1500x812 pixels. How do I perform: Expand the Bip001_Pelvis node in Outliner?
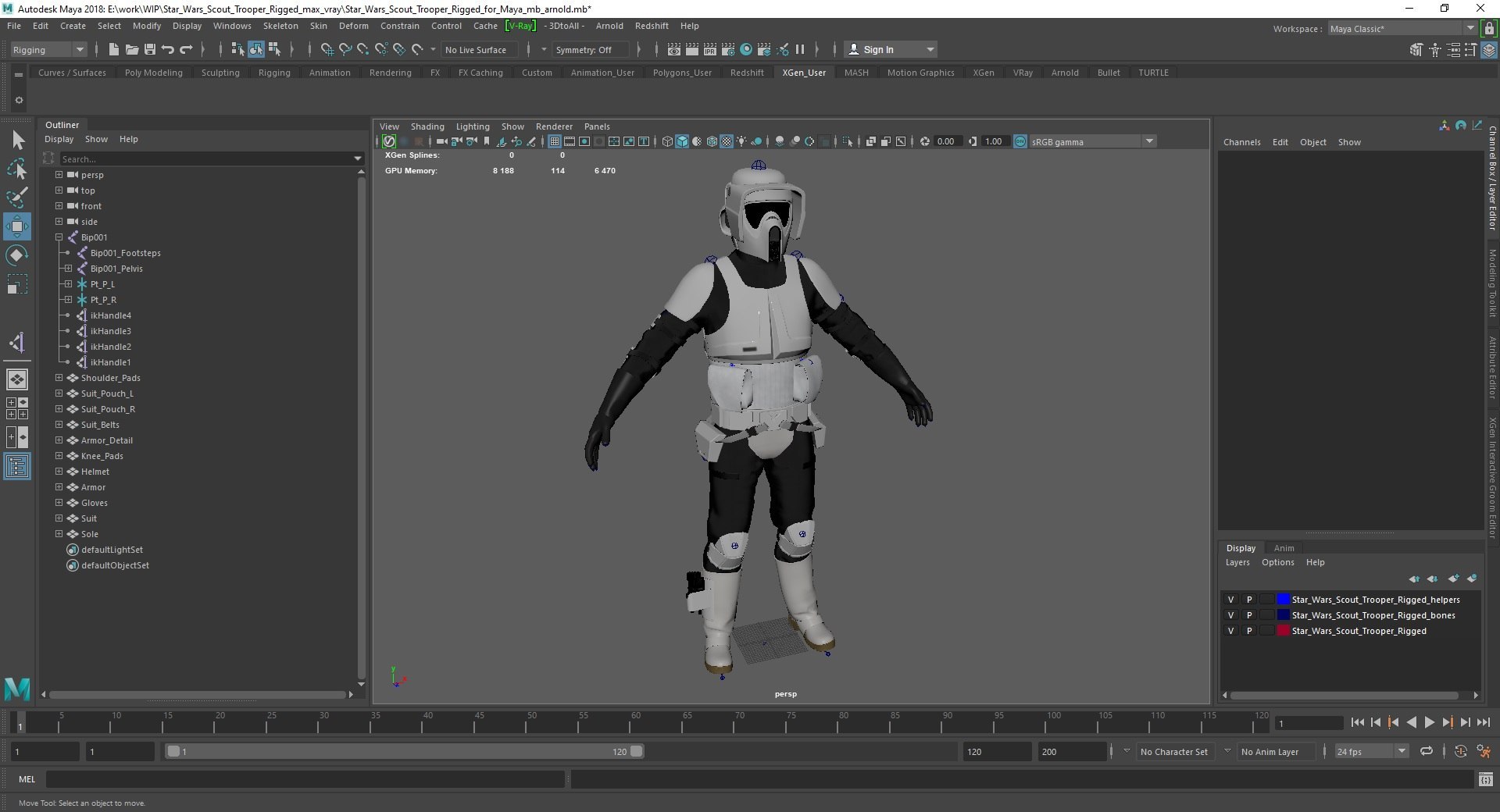pyautogui.click(x=68, y=269)
